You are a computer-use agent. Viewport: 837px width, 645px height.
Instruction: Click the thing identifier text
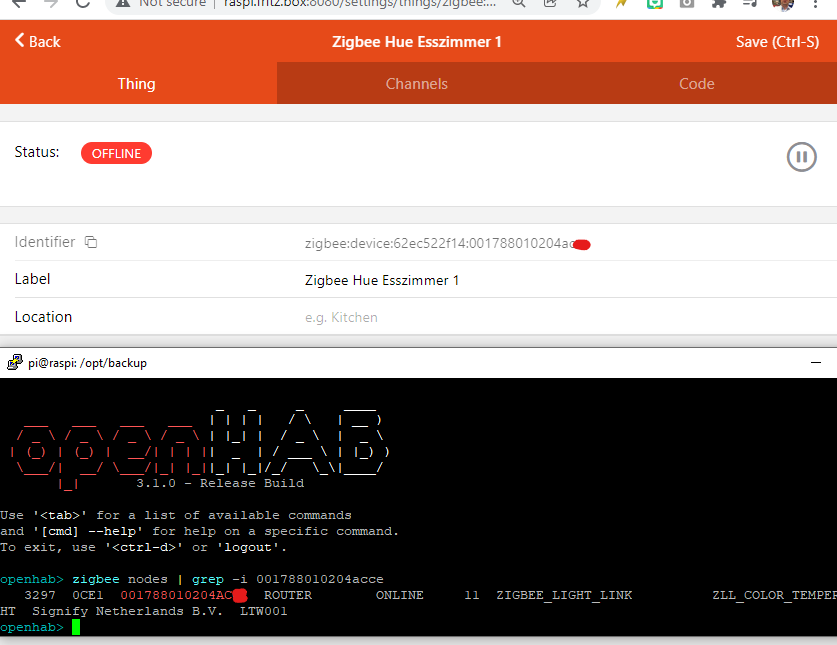pos(447,243)
